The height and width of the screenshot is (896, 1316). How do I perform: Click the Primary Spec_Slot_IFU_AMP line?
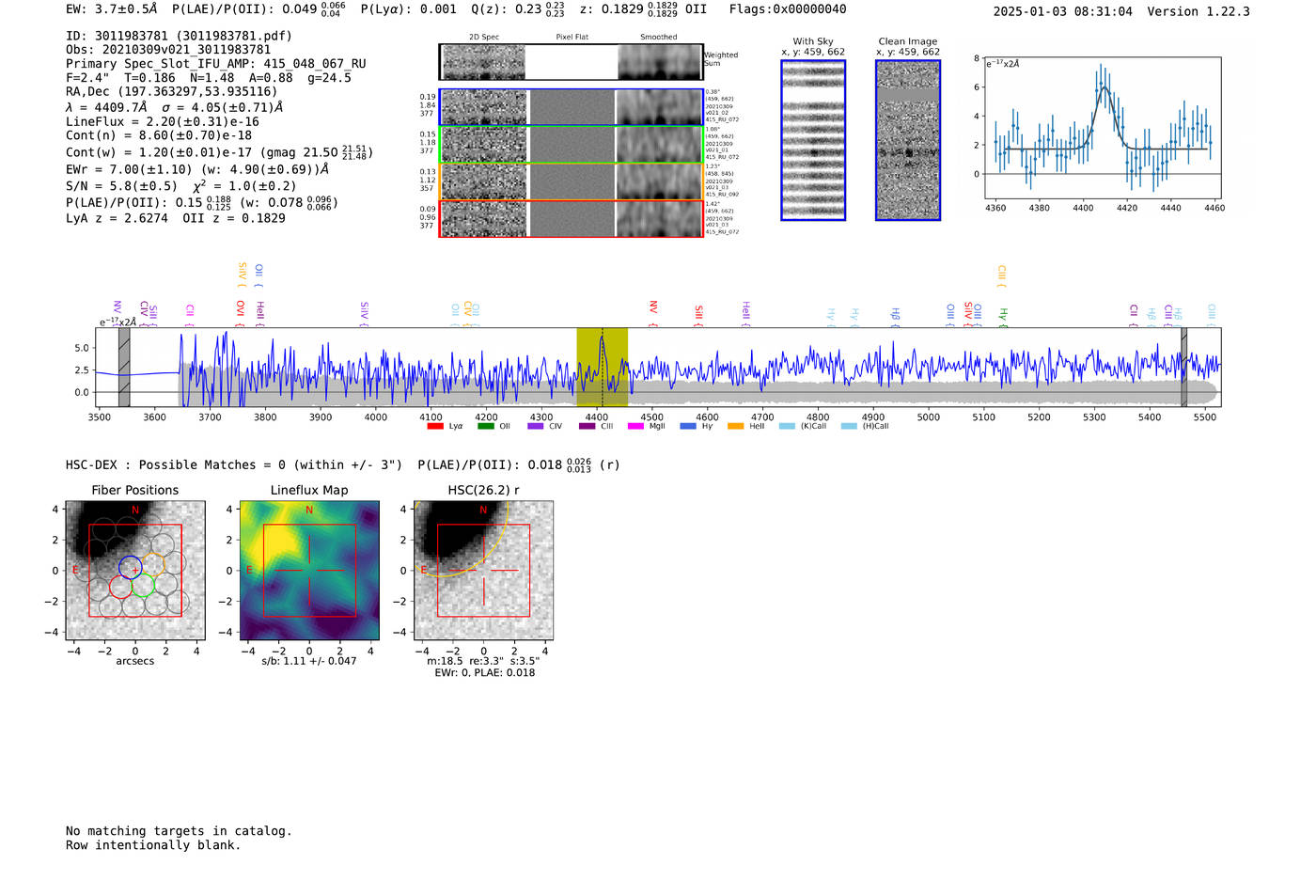tap(216, 64)
